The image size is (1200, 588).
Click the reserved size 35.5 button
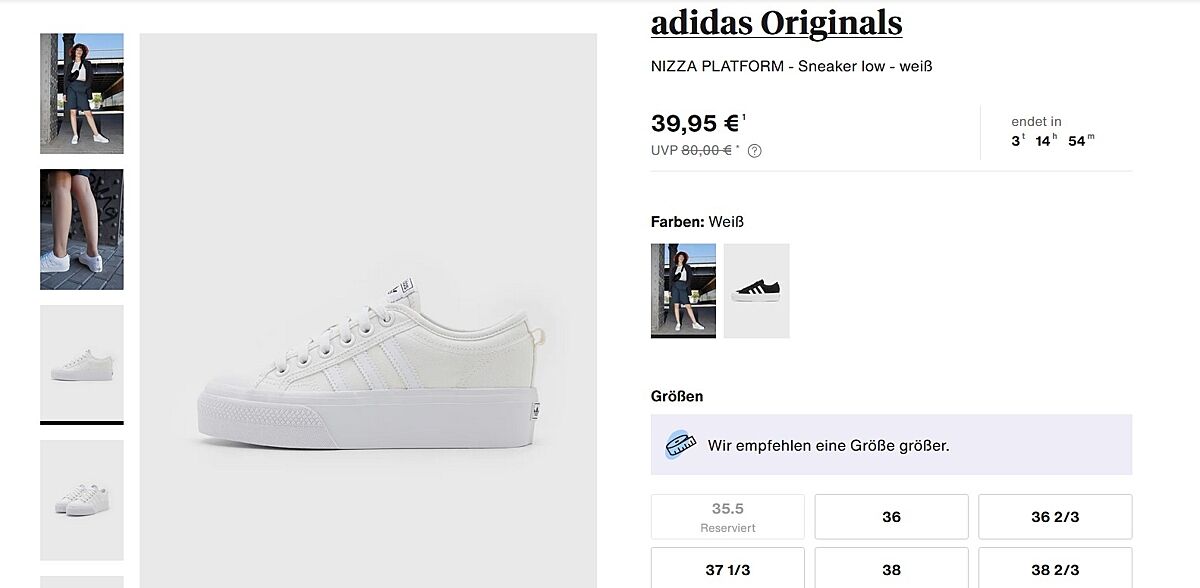[727, 517]
